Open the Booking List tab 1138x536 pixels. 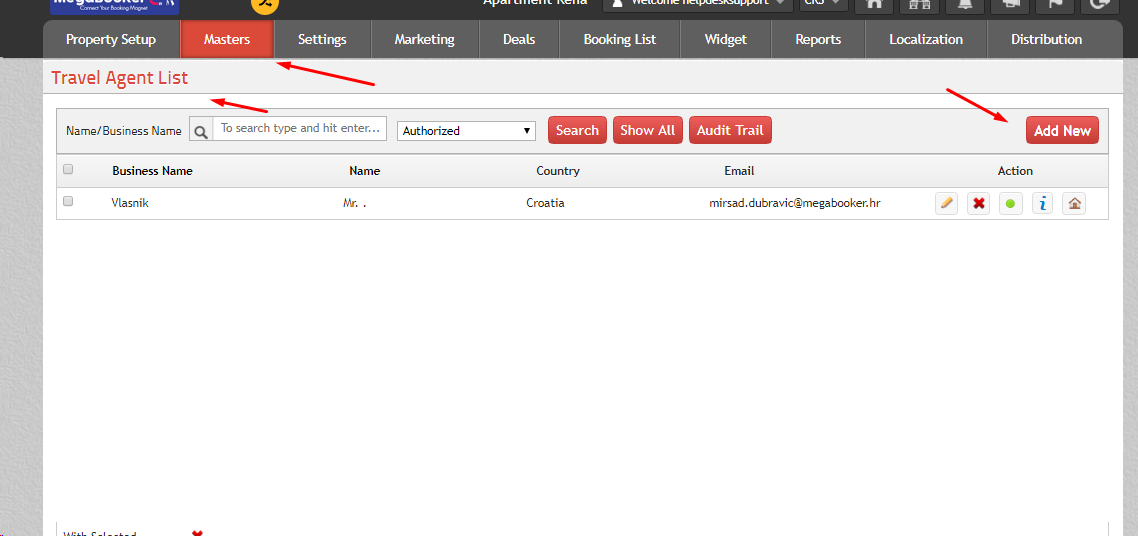click(x=620, y=40)
